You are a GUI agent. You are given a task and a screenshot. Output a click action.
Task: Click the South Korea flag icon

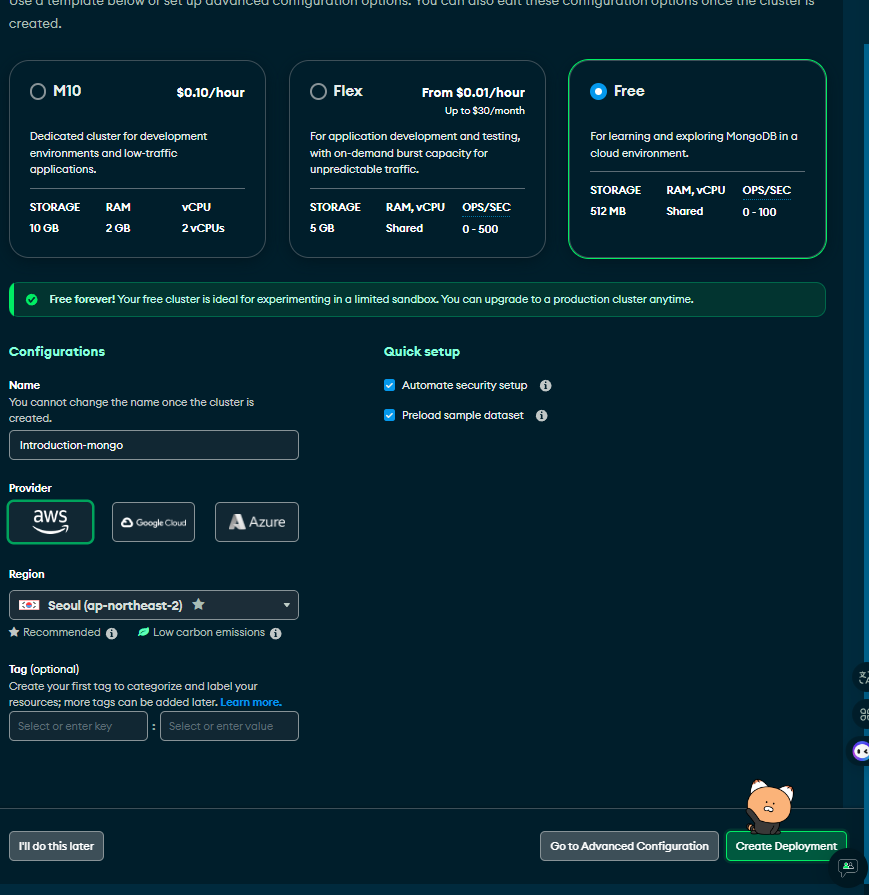pyautogui.click(x=29, y=605)
